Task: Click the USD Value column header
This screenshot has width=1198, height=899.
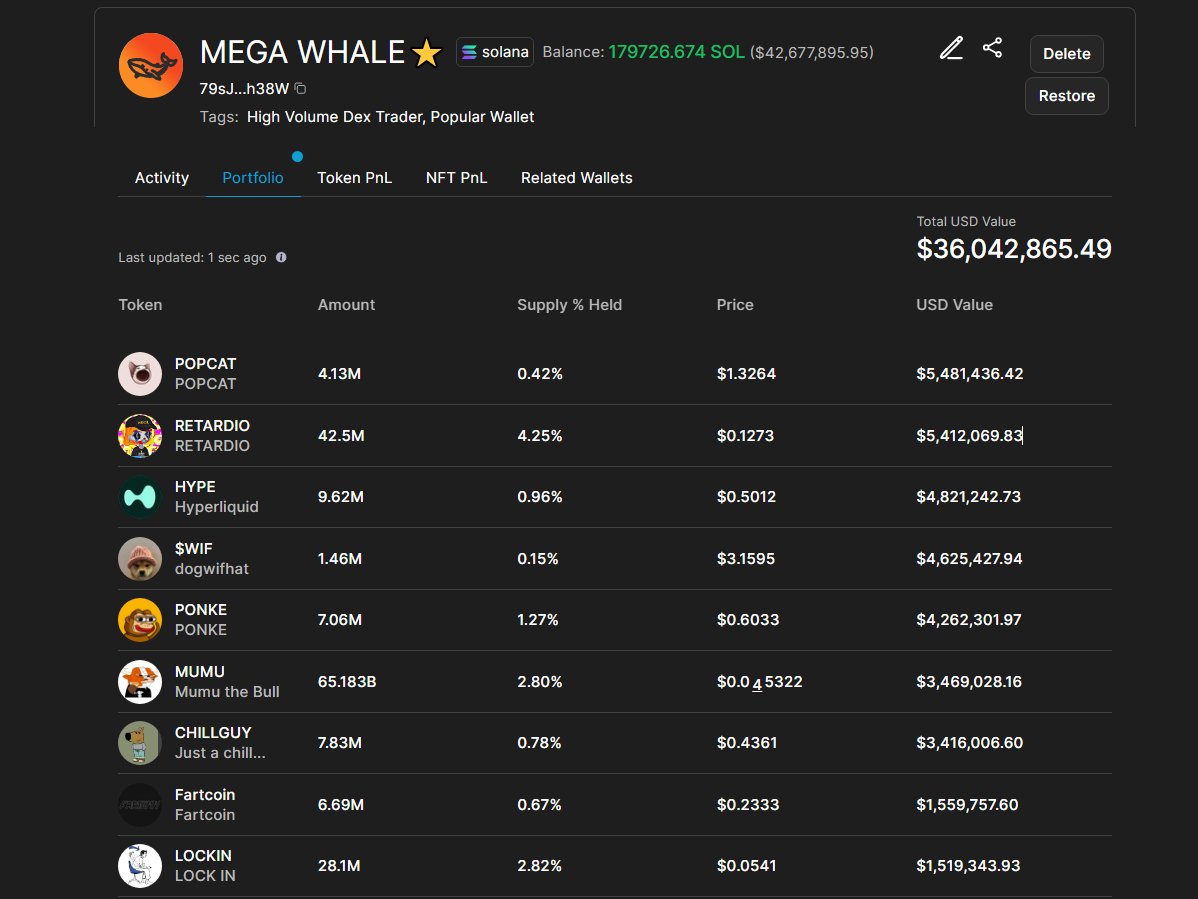Action: point(954,305)
